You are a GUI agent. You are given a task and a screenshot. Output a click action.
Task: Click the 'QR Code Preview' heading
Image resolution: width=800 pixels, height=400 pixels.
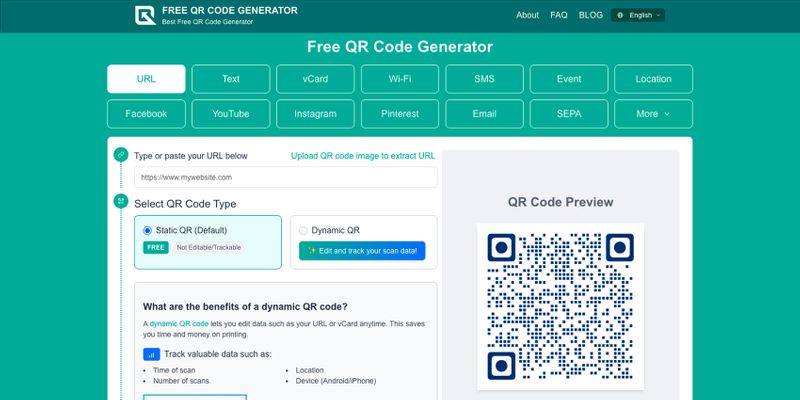pos(560,202)
